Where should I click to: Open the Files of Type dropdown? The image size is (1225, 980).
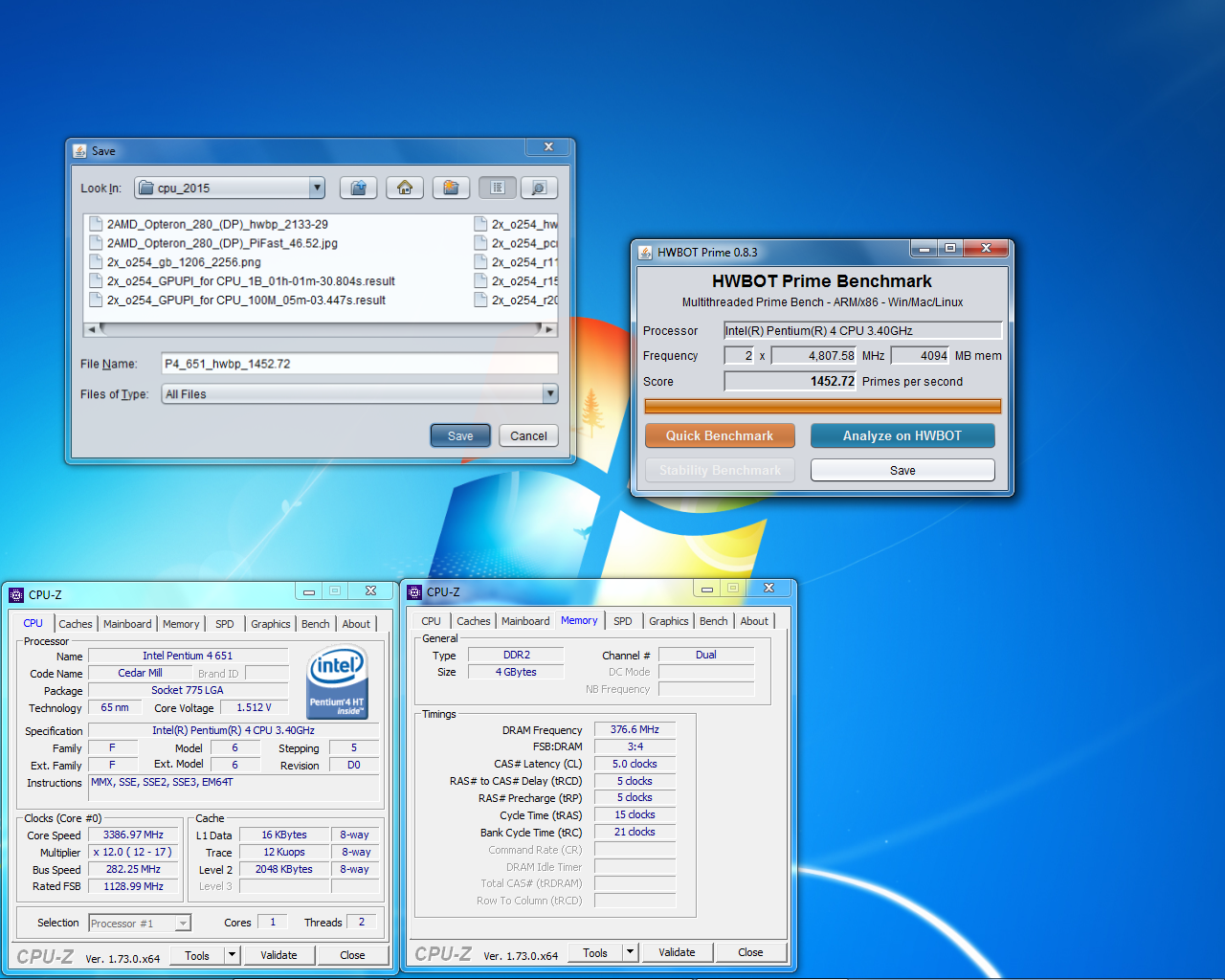pos(549,393)
